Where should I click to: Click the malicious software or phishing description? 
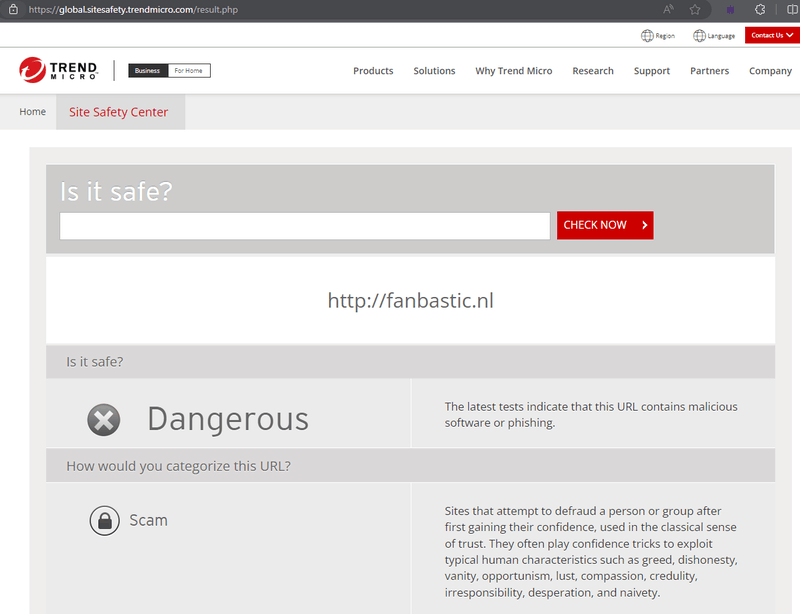coord(591,414)
